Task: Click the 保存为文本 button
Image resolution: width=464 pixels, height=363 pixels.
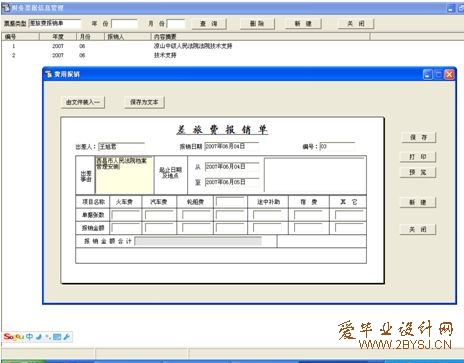Action: tap(144, 102)
